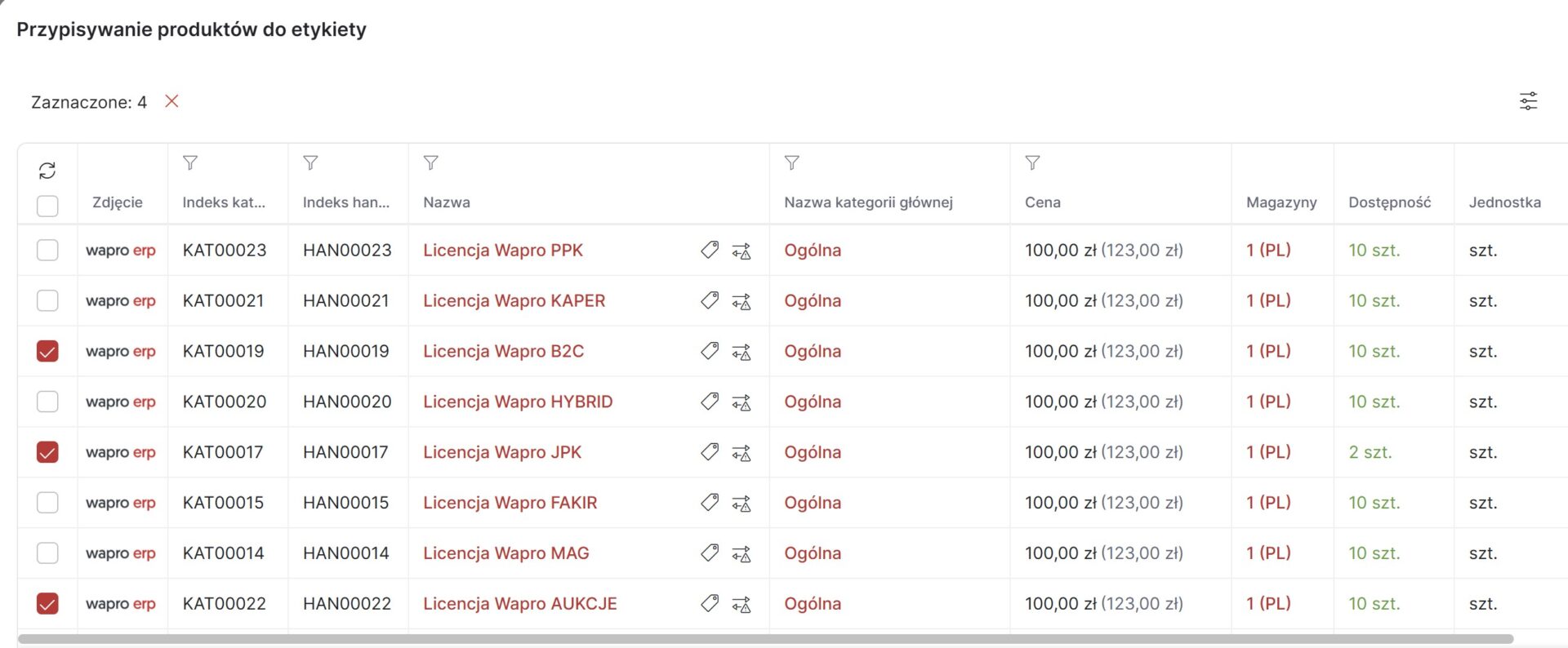The width and height of the screenshot is (1568, 648).
Task: Click compare icon for Licencja Wapro B2C
Action: pyautogui.click(x=742, y=353)
